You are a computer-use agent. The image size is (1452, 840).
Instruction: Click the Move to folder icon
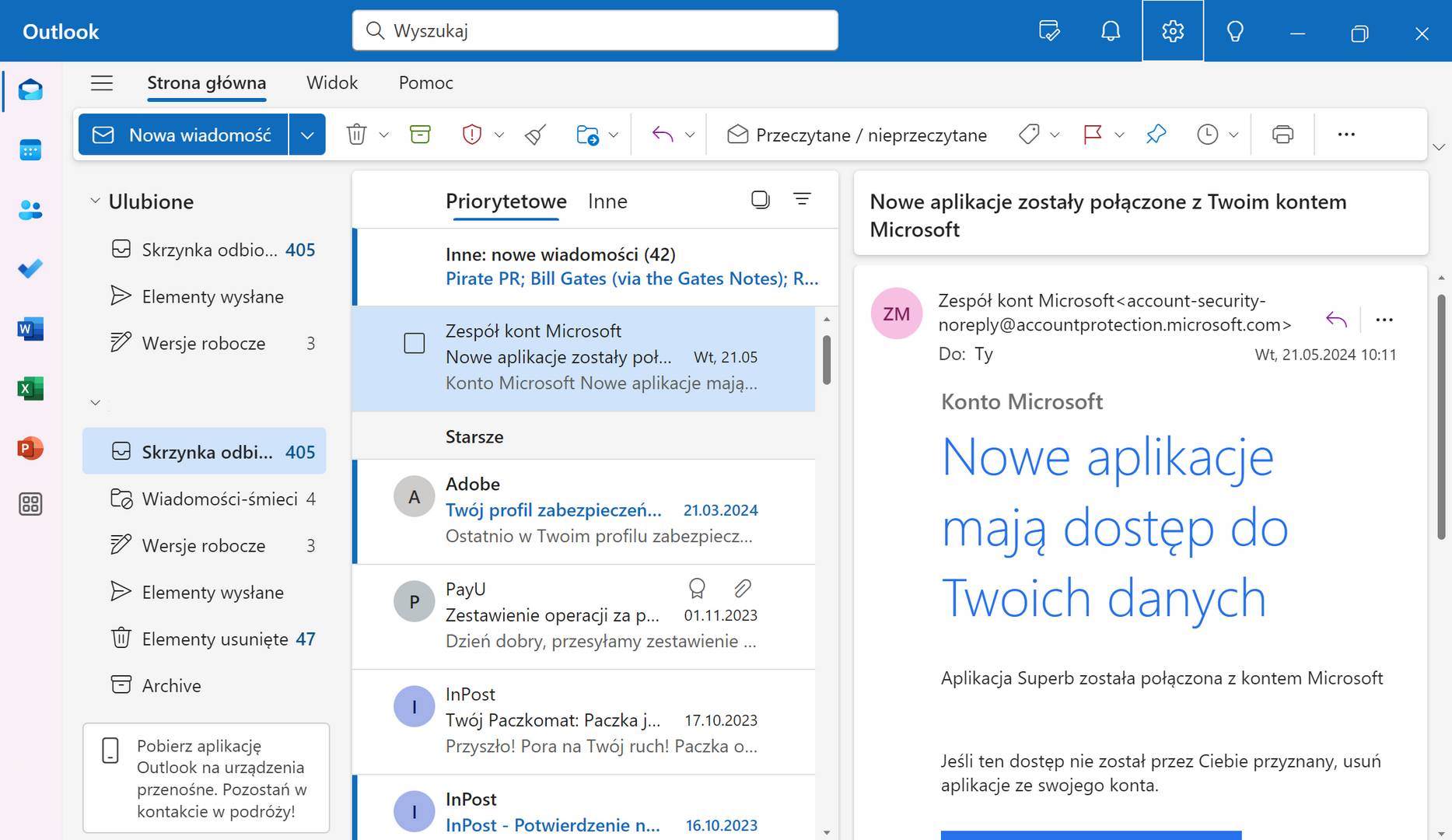tap(588, 135)
